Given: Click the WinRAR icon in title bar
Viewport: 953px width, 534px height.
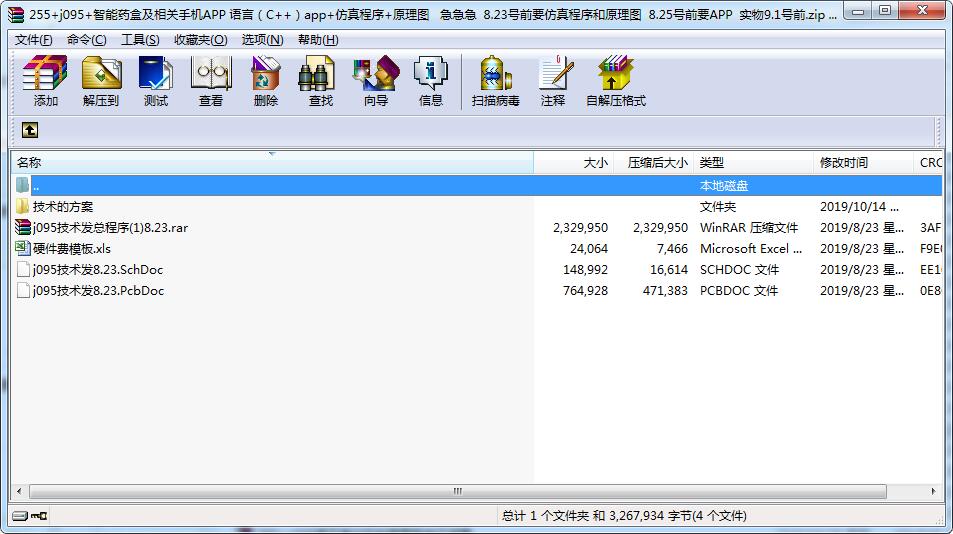Looking at the screenshot, I should tap(16, 14).
